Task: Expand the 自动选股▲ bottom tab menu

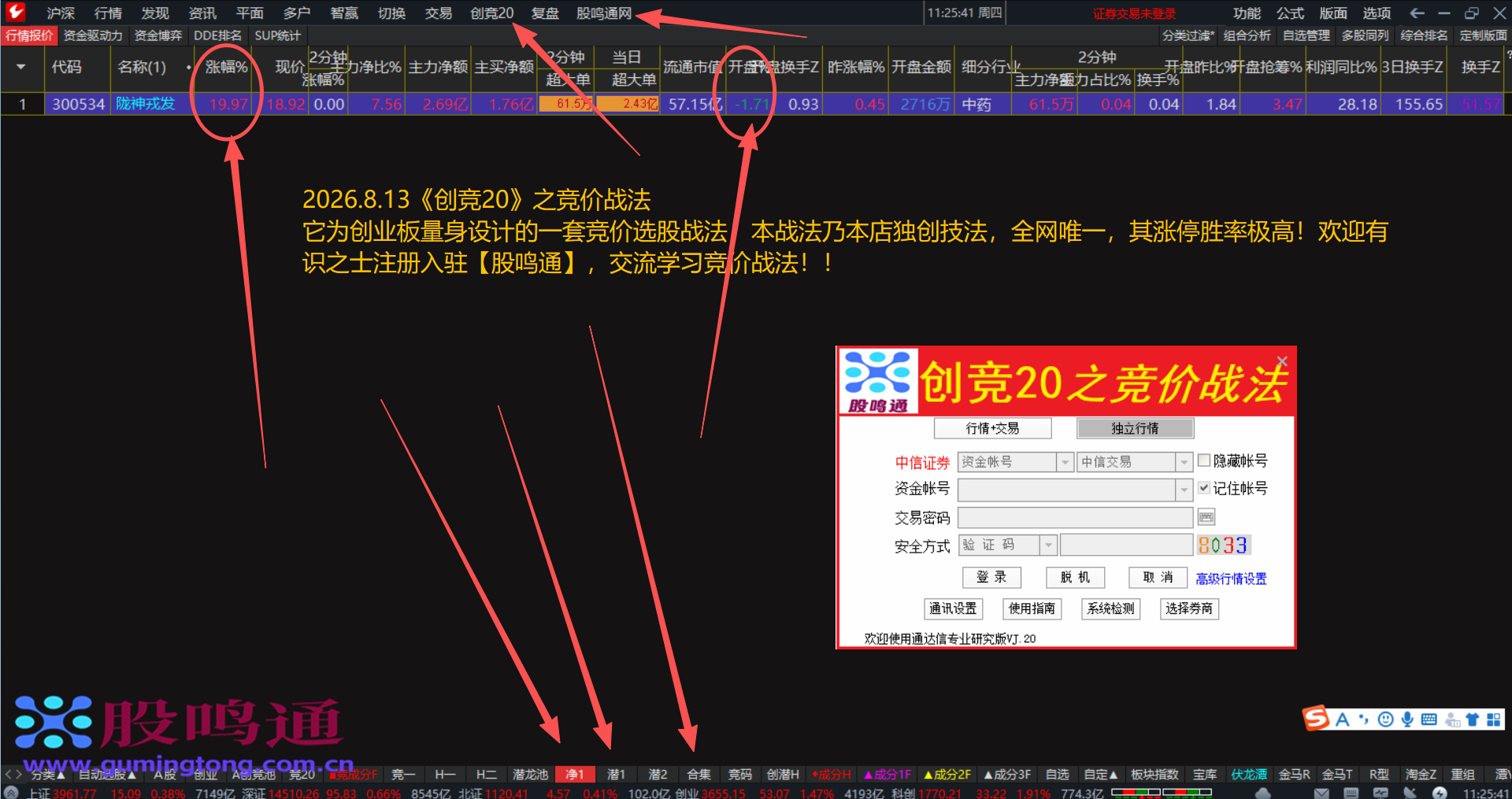Action: pyautogui.click(x=107, y=775)
